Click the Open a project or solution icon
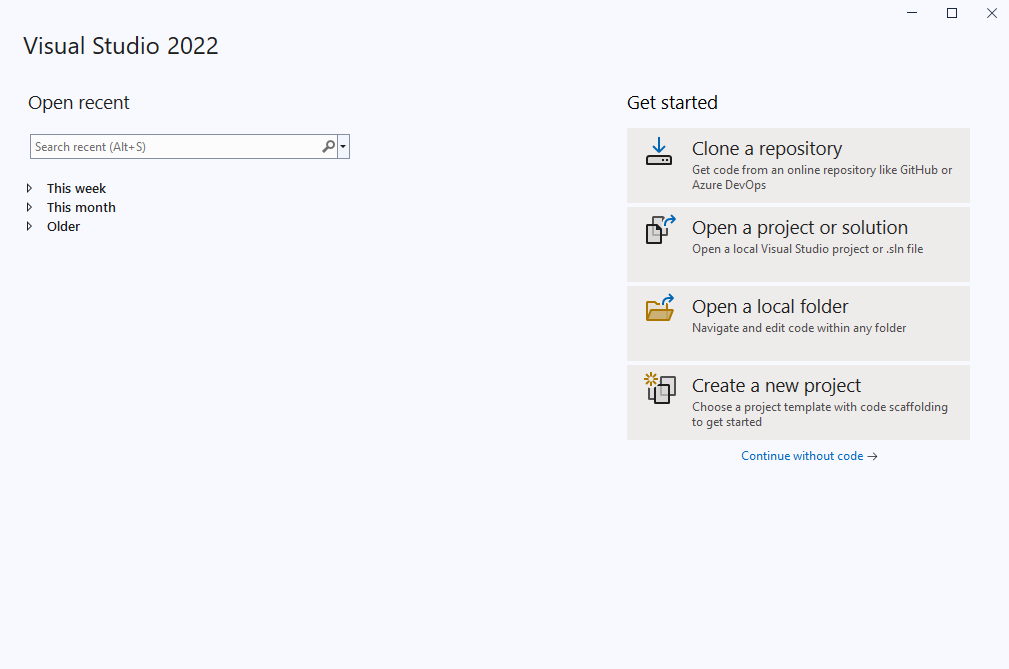Viewport: 1009px width, 669px height. point(659,230)
